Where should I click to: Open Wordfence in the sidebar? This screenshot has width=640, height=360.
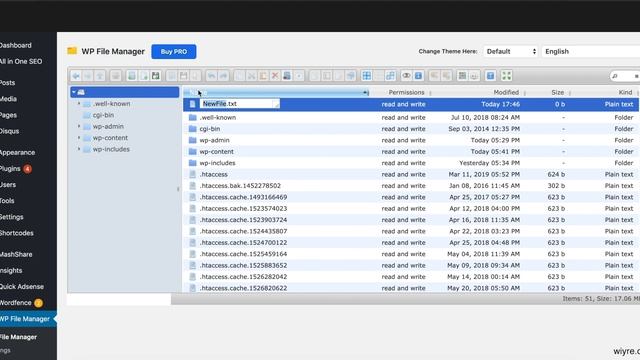[21, 303]
